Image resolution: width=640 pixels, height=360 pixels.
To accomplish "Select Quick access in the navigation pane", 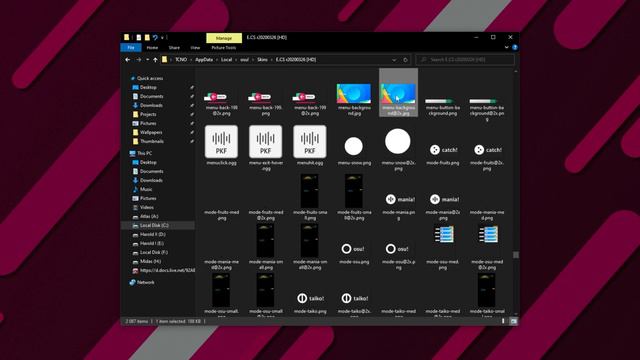I will point(150,78).
